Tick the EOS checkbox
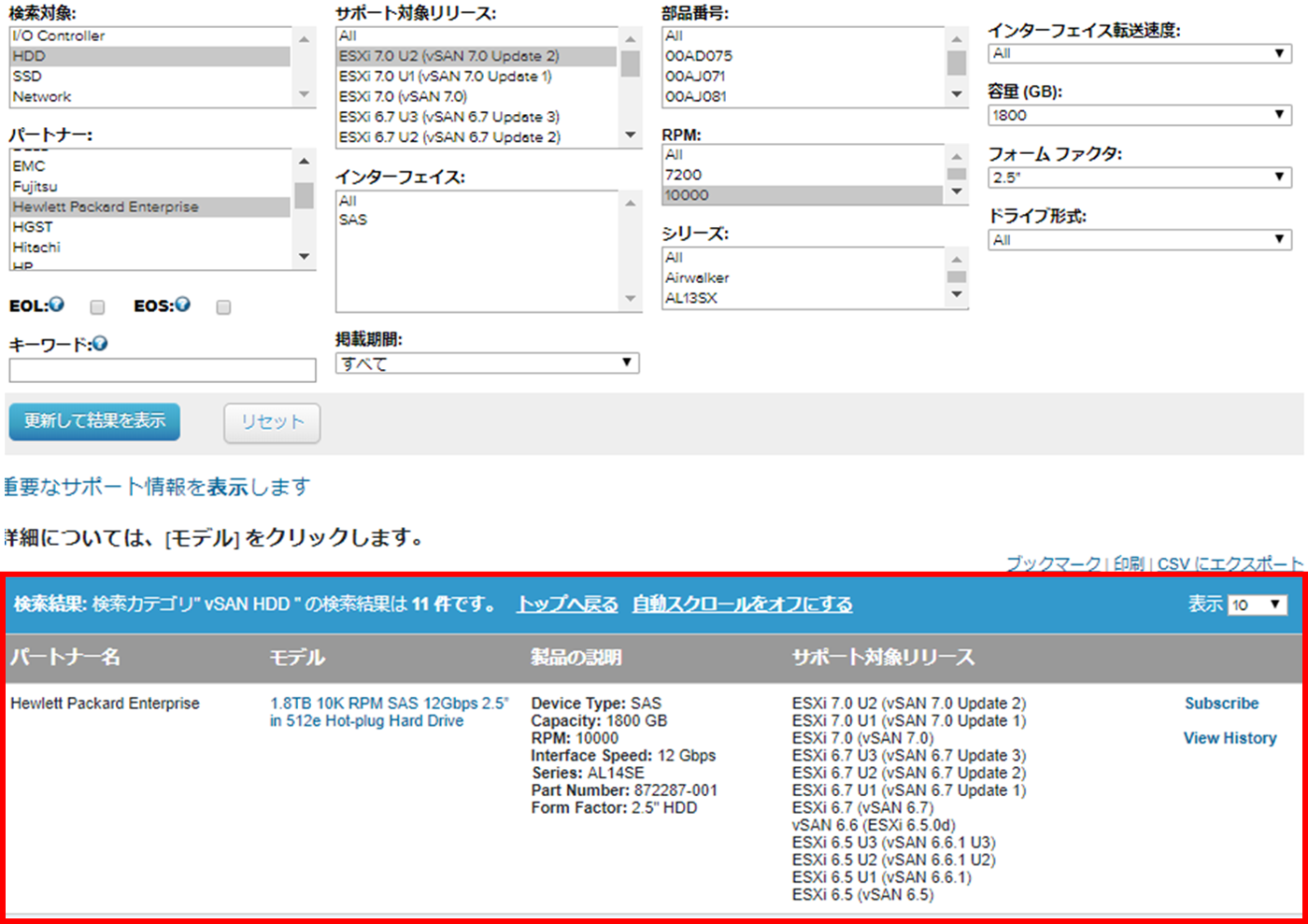Screen dimensions: 1308x924 pyautogui.click(x=223, y=307)
